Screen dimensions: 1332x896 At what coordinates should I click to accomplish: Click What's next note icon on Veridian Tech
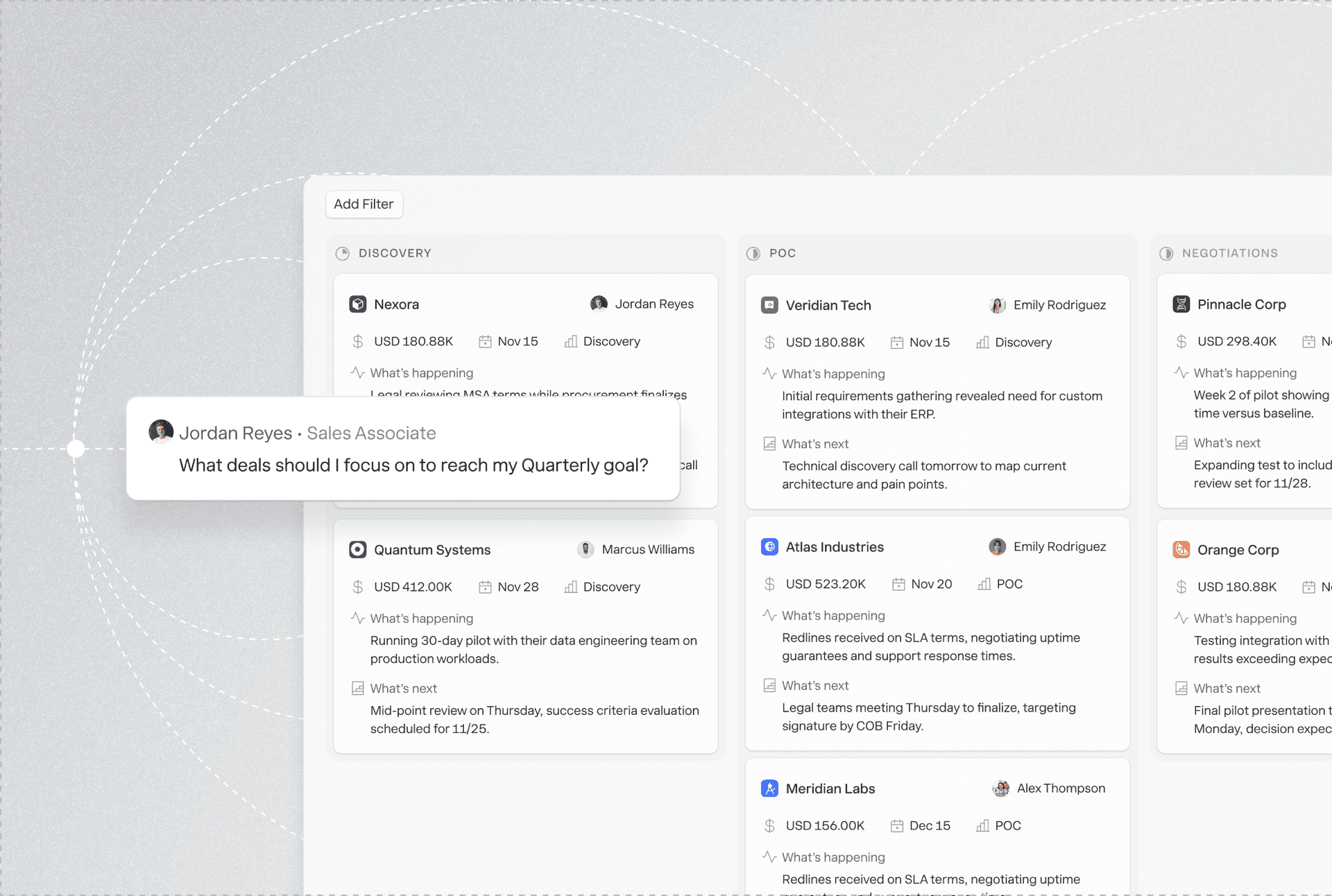click(x=769, y=444)
